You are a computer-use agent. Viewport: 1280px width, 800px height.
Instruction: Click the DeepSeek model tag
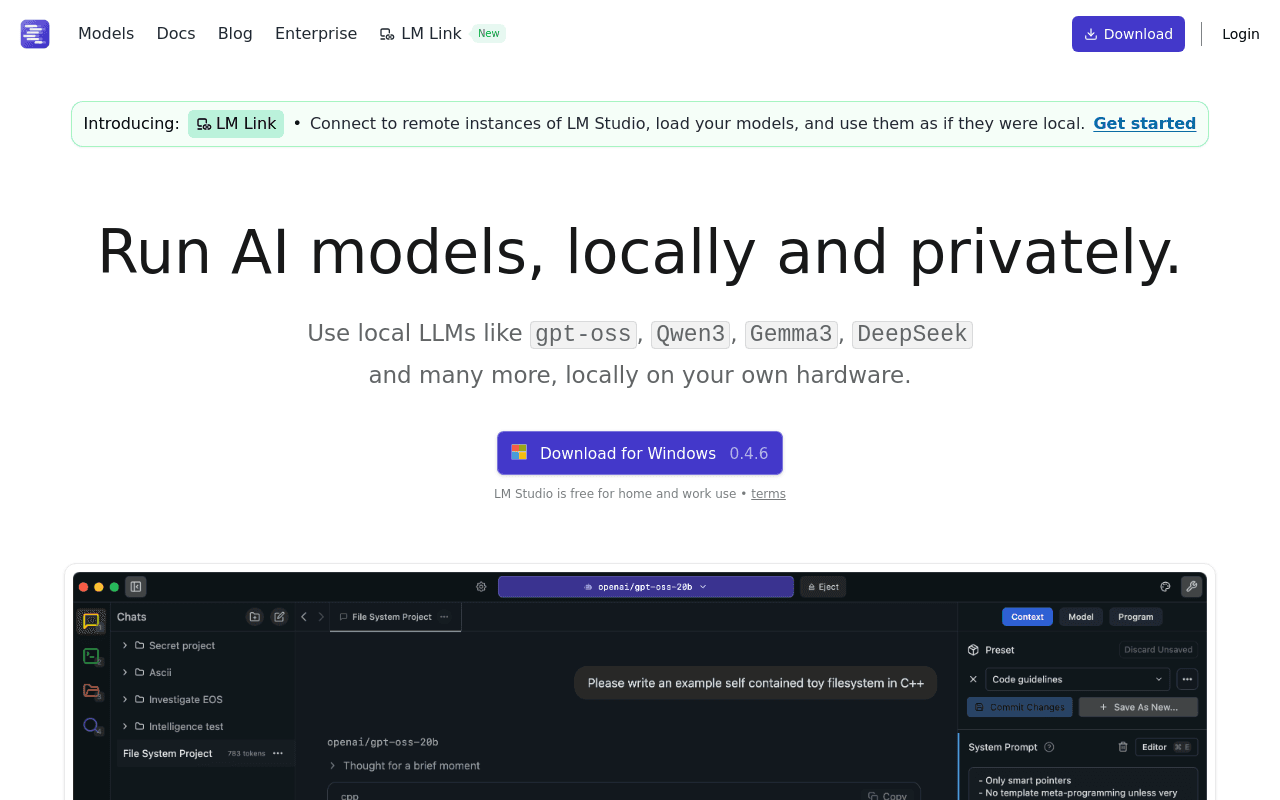pyautogui.click(x=912, y=334)
